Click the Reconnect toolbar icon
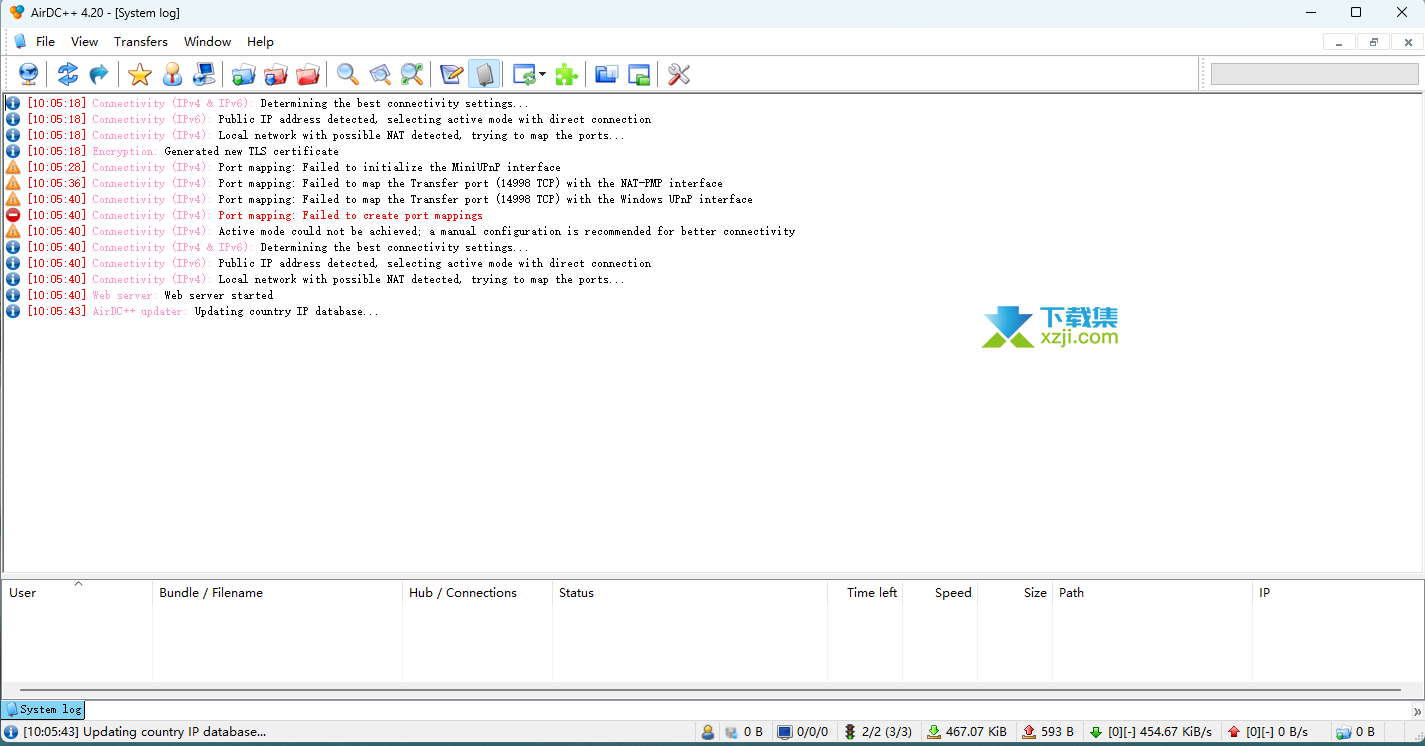The height and width of the screenshot is (746, 1425). click(x=67, y=74)
